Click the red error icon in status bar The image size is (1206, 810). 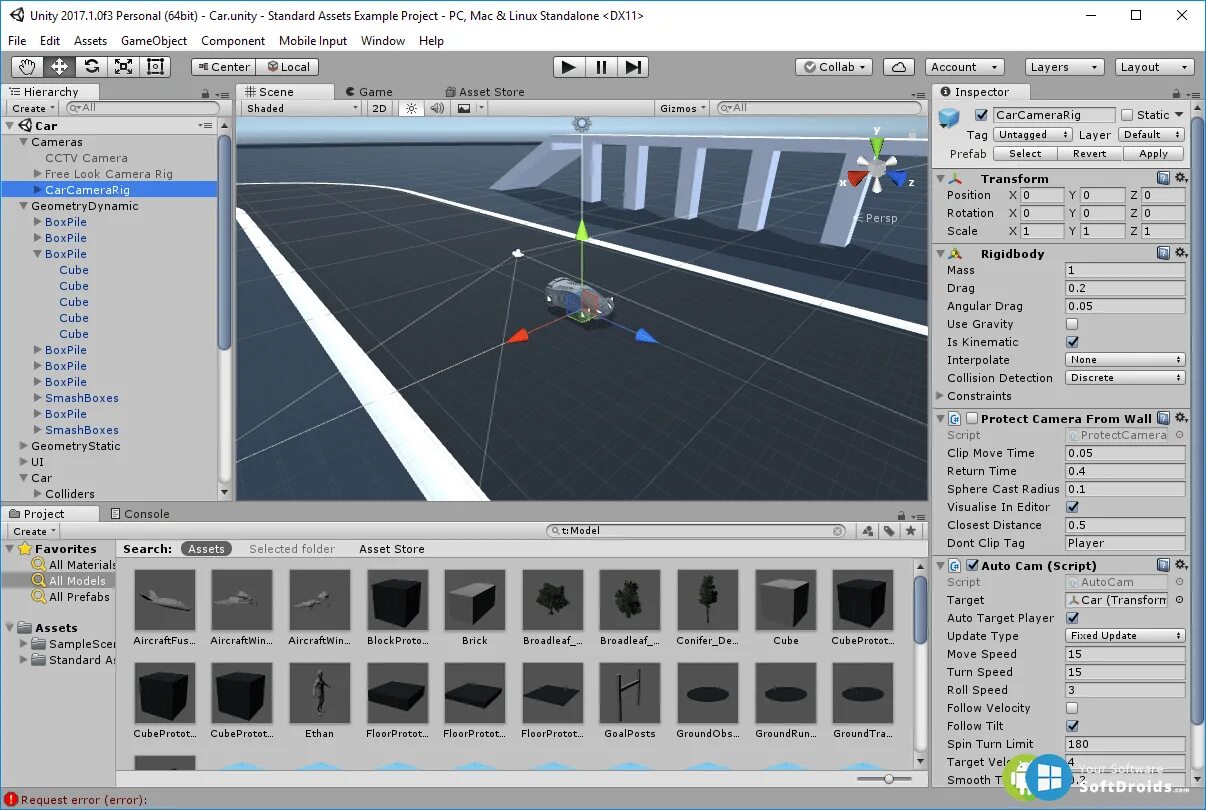click(x=11, y=799)
